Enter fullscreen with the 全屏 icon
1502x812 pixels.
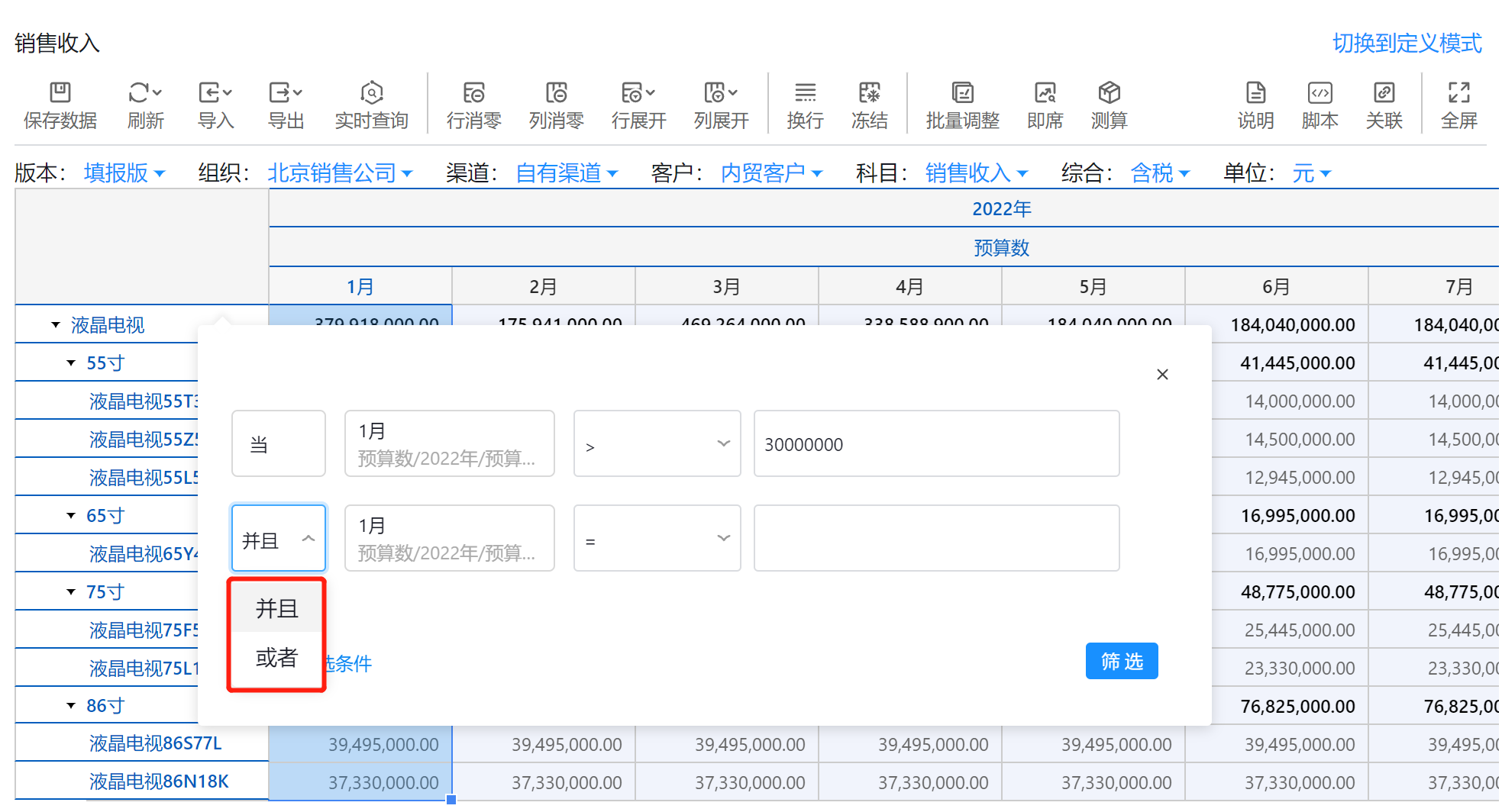pos(1458,93)
